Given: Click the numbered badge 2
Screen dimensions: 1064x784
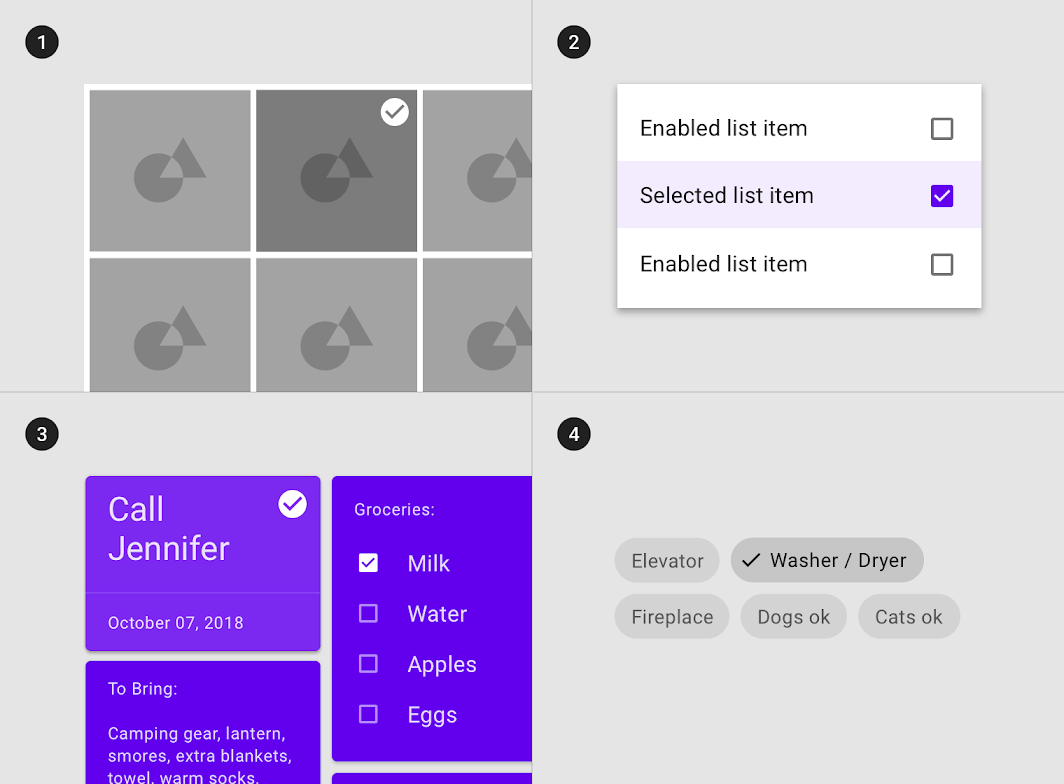Looking at the screenshot, I should point(574,42).
